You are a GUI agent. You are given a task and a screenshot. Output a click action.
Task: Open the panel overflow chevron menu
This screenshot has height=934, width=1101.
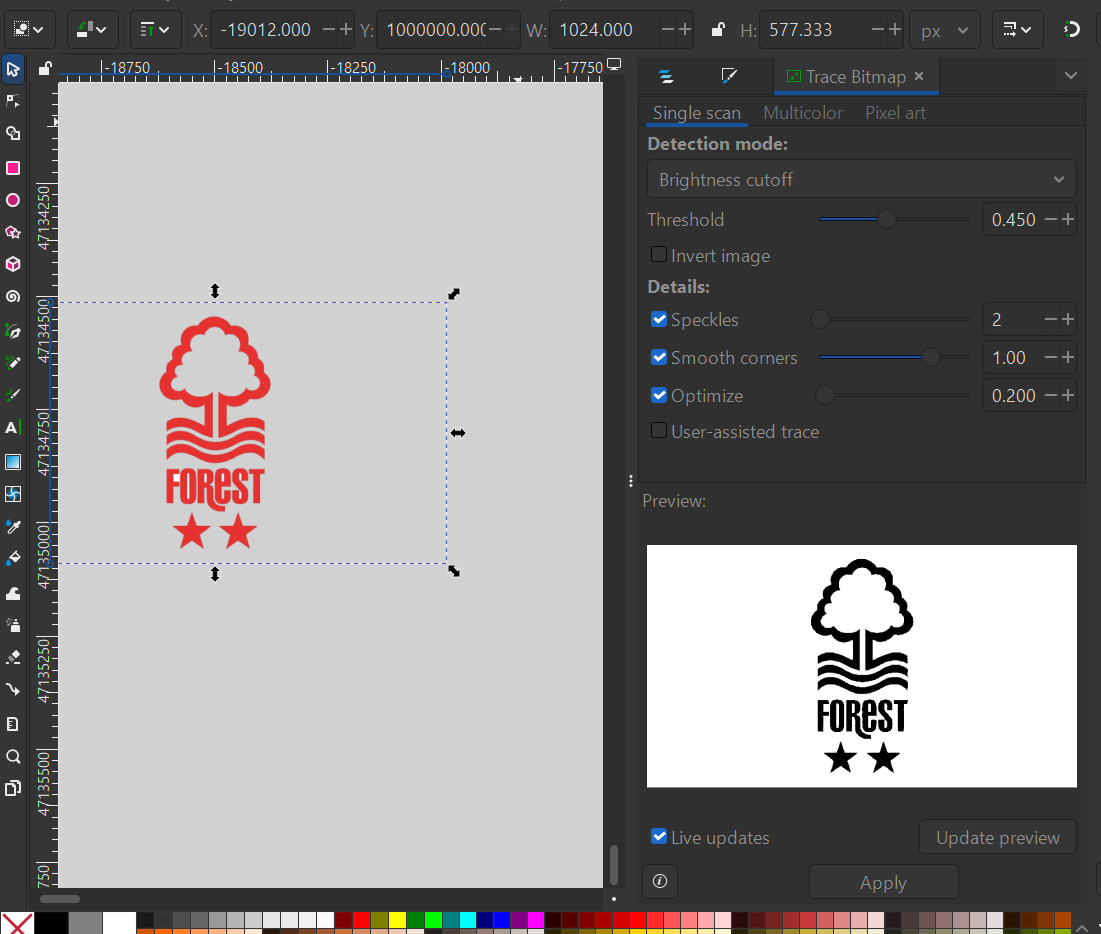1071,76
